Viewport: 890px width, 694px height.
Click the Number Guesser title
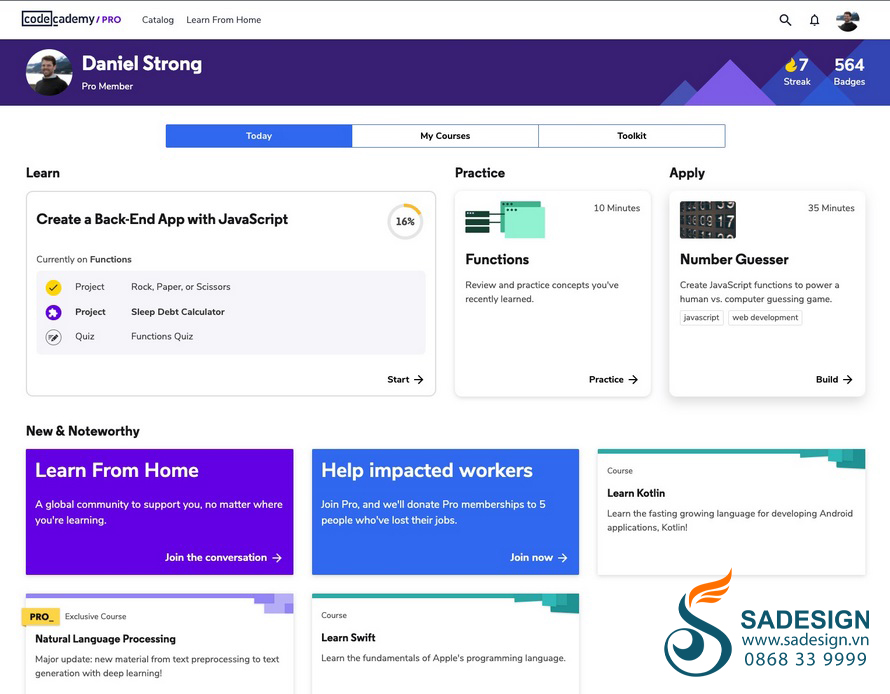point(734,260)
